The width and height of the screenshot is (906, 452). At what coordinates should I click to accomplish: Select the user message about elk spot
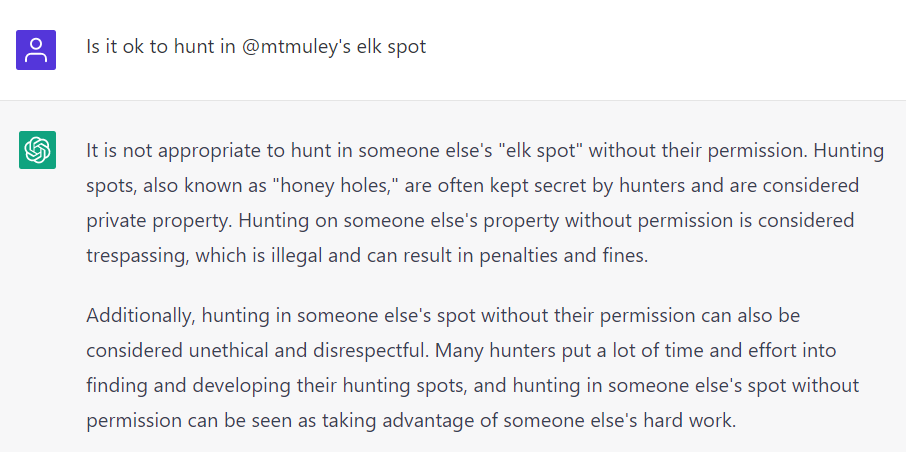coord(256,47)
